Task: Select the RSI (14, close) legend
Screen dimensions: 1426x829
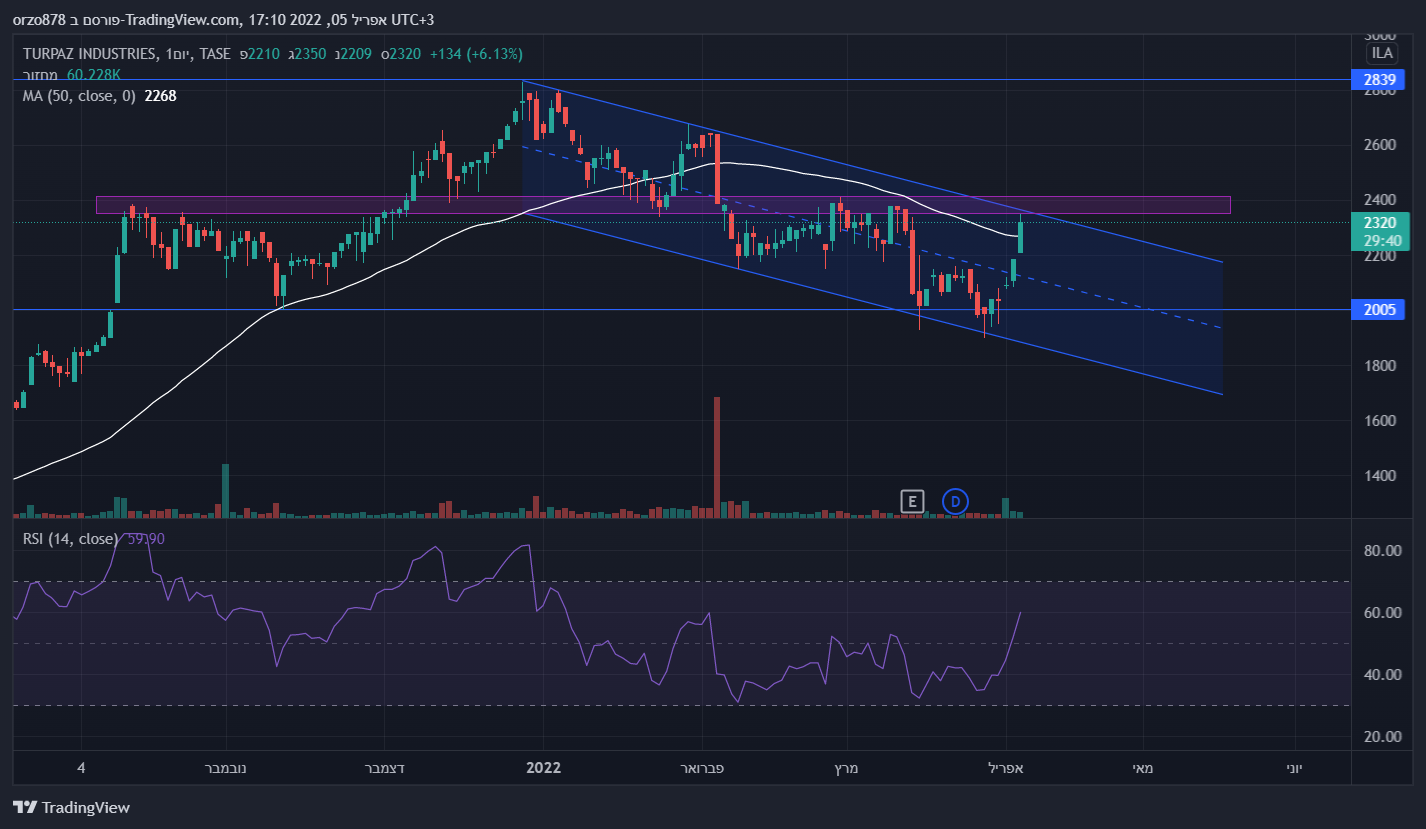Action: click(x=71, y=539)
